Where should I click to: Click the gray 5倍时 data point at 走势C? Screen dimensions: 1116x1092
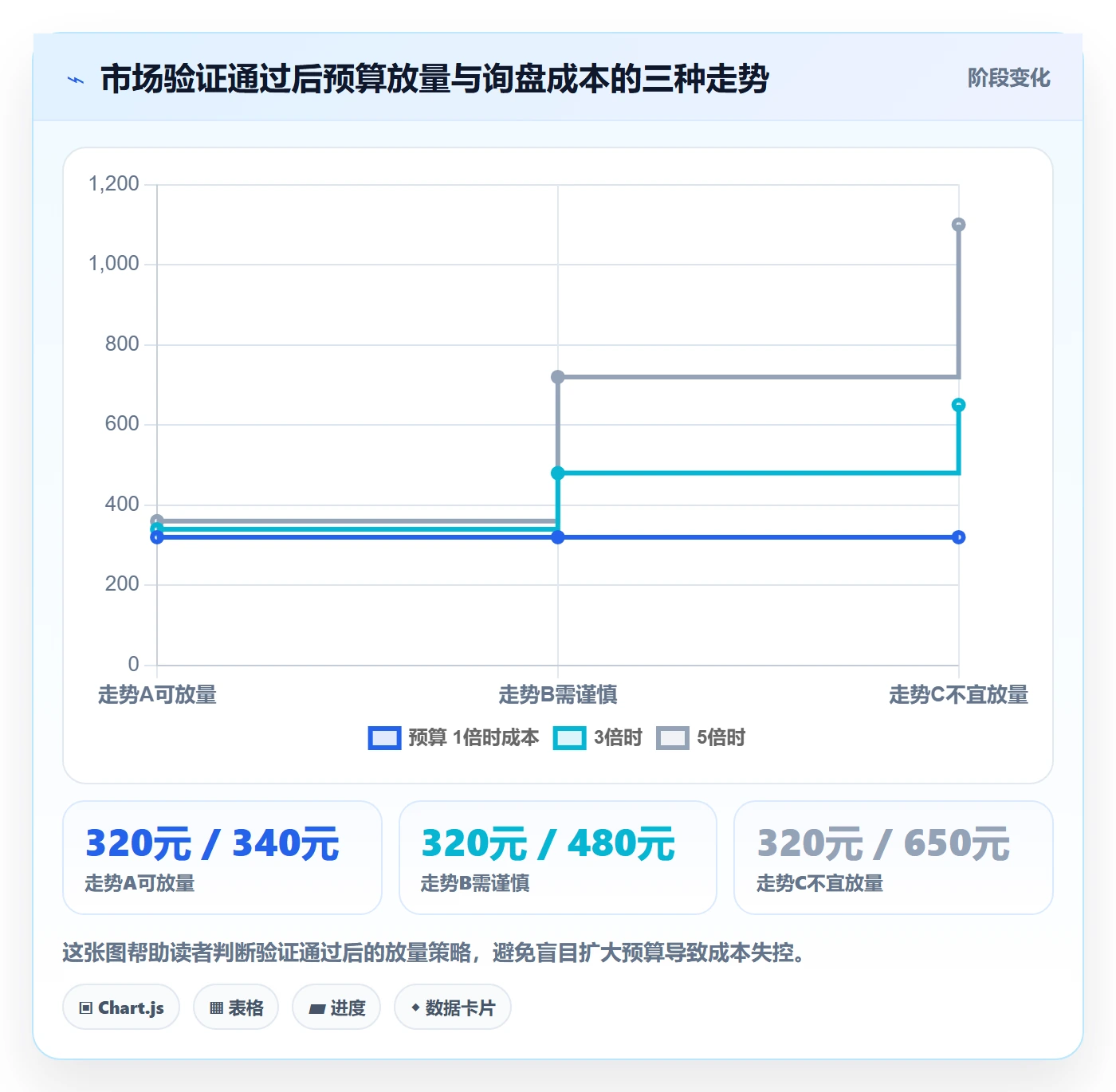[959, 225]
